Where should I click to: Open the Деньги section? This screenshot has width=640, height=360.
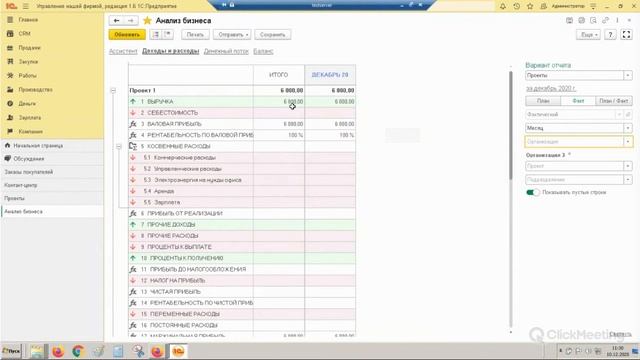pos(27,104)
